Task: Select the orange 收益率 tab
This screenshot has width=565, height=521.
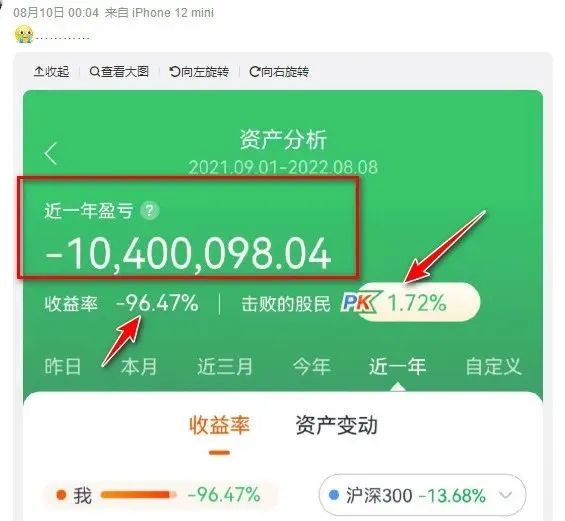Action: (219, 425)
